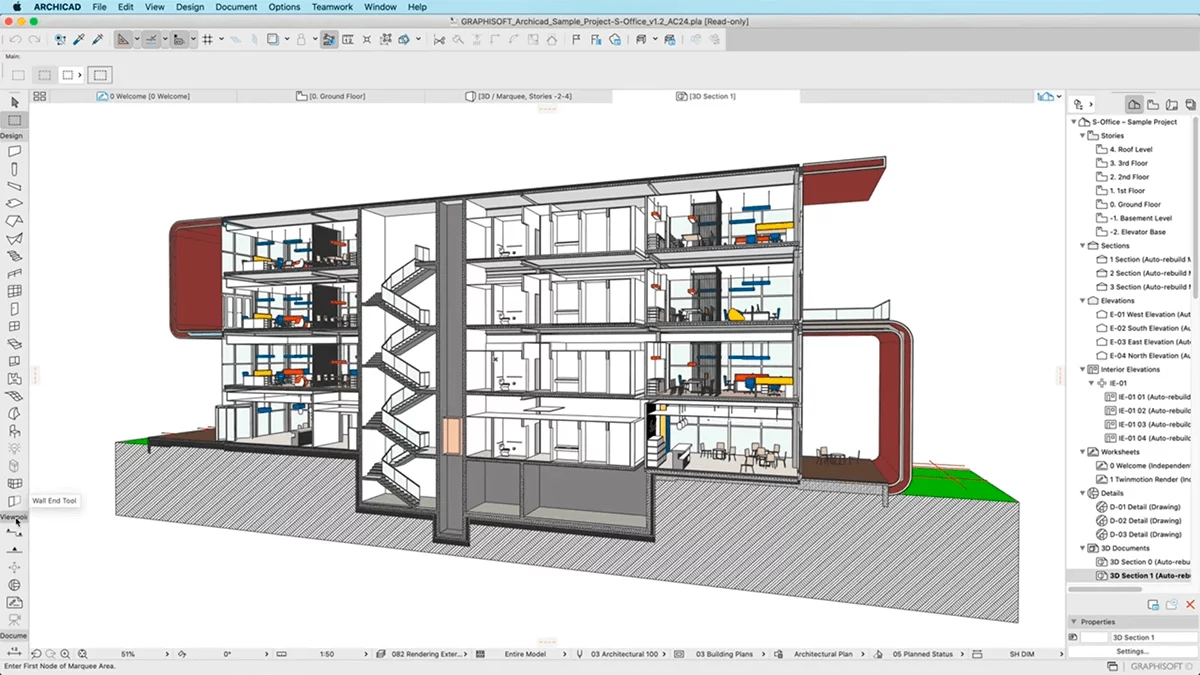
Task: Choose the second marquee selection method
Action: [x=44, y=75]
